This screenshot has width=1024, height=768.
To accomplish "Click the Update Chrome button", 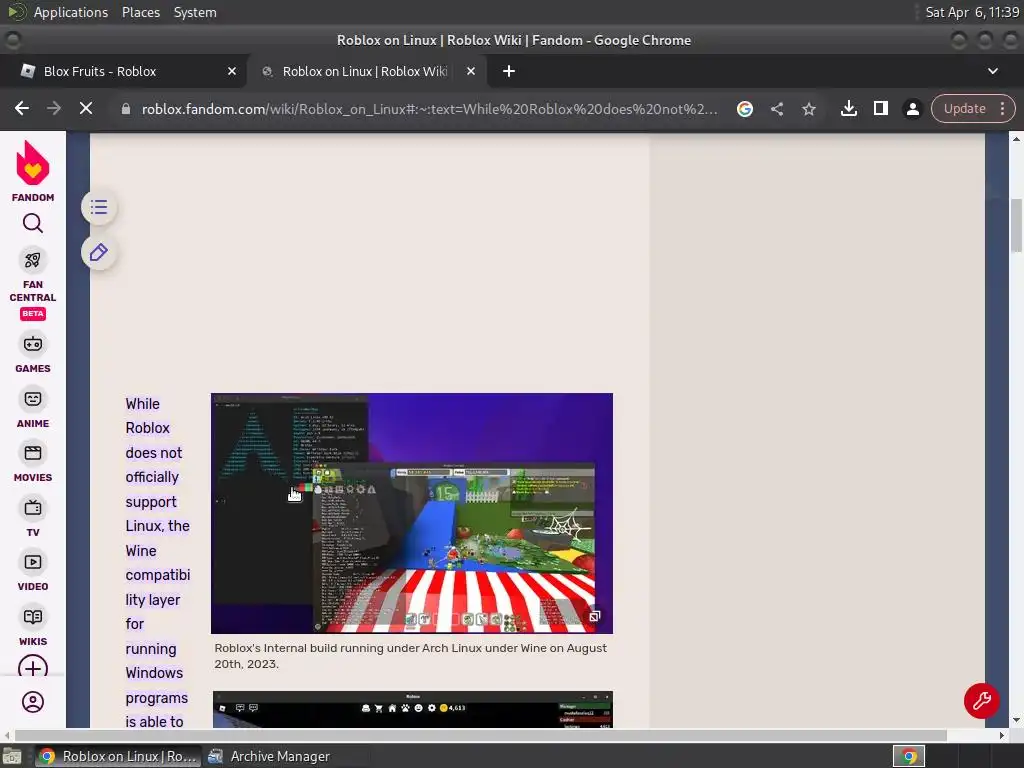I will click(964, 108).
